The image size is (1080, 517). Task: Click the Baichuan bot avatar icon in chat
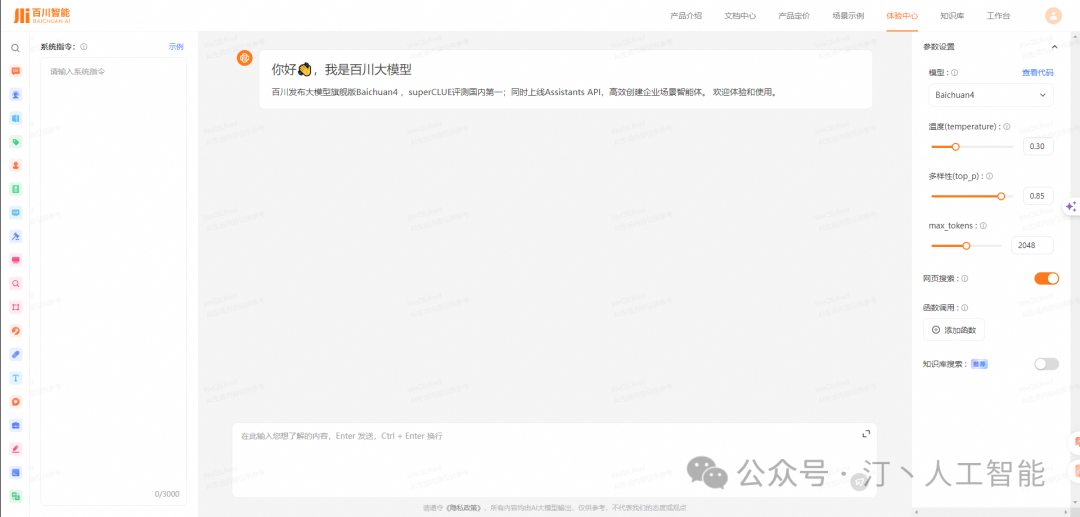tap(245, 58)
